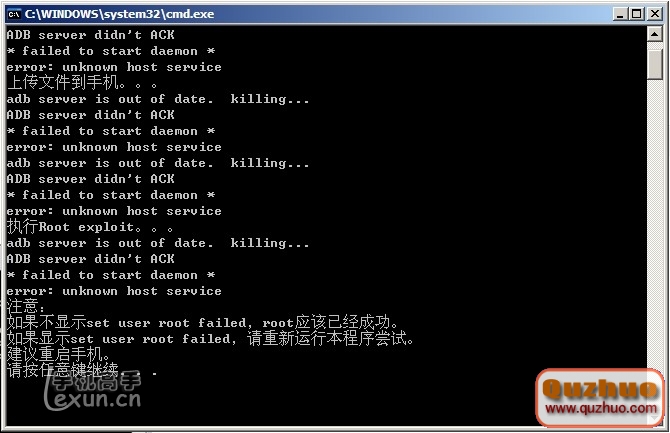Click the 注意: heading in the console

pyautogui.click(x=26, y=306)
